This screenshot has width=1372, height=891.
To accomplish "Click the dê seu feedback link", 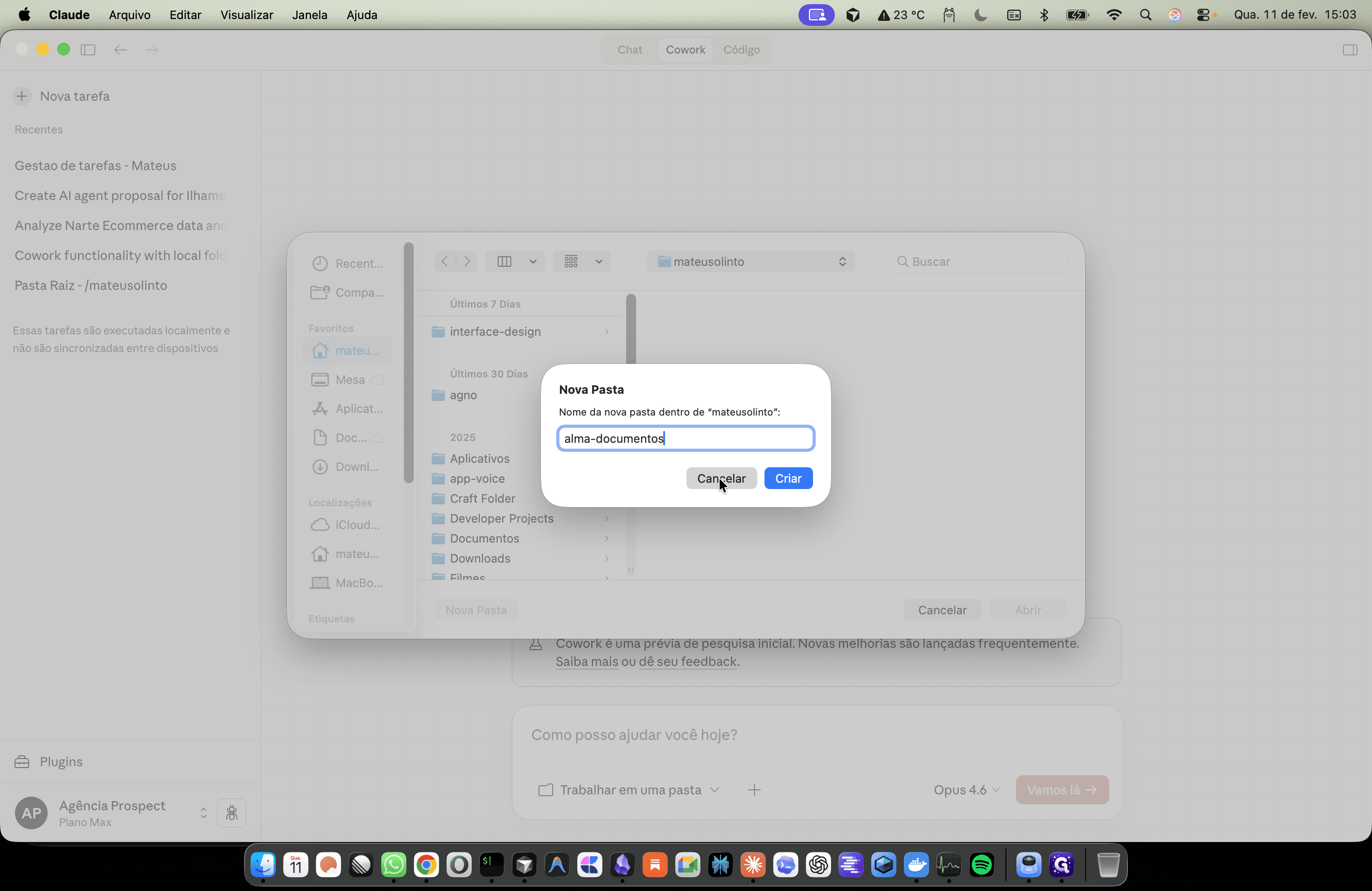I will 688,661.
